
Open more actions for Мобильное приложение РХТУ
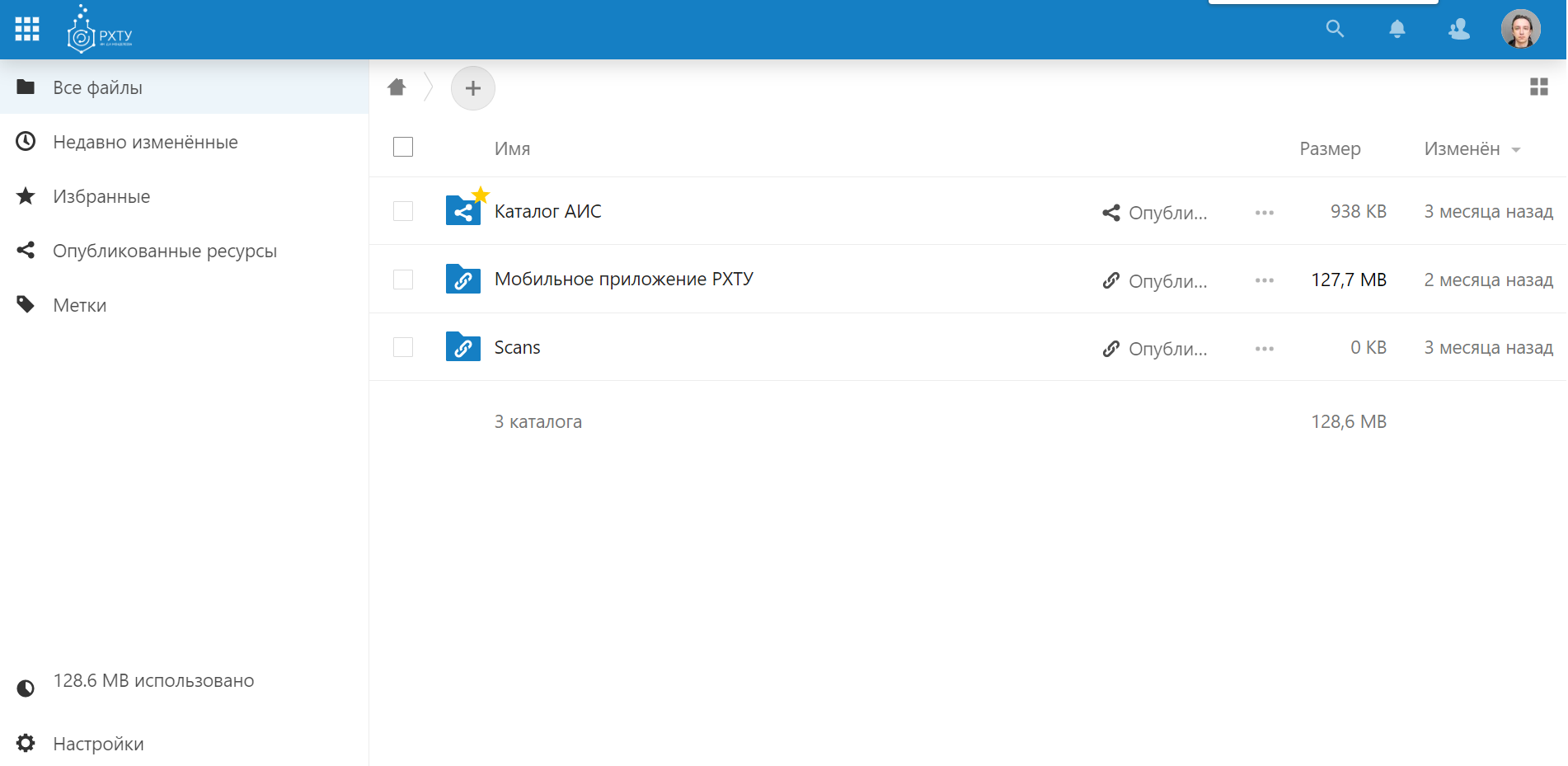pyautogui.click(x=1264, y=280)
